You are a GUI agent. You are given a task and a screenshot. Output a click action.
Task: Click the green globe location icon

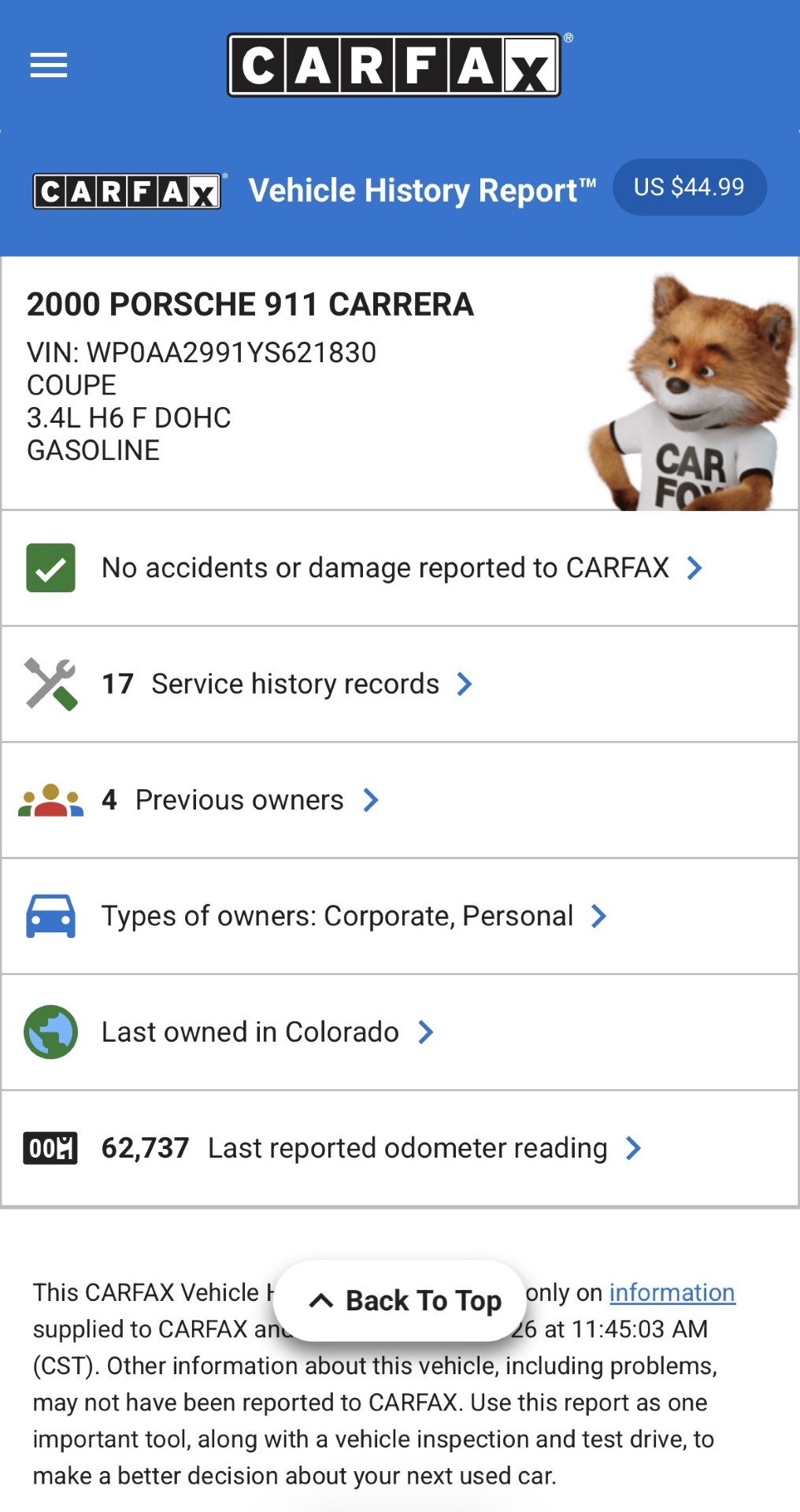tap(50, 1032)
